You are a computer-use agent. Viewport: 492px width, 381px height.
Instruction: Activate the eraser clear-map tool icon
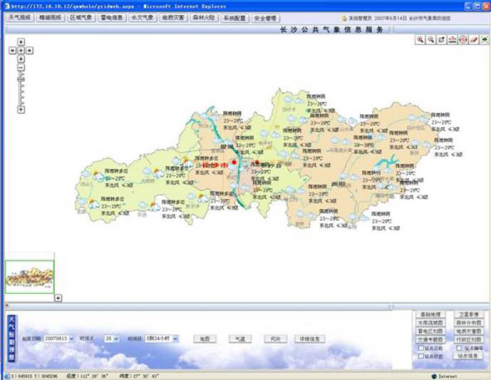point(474,40)
